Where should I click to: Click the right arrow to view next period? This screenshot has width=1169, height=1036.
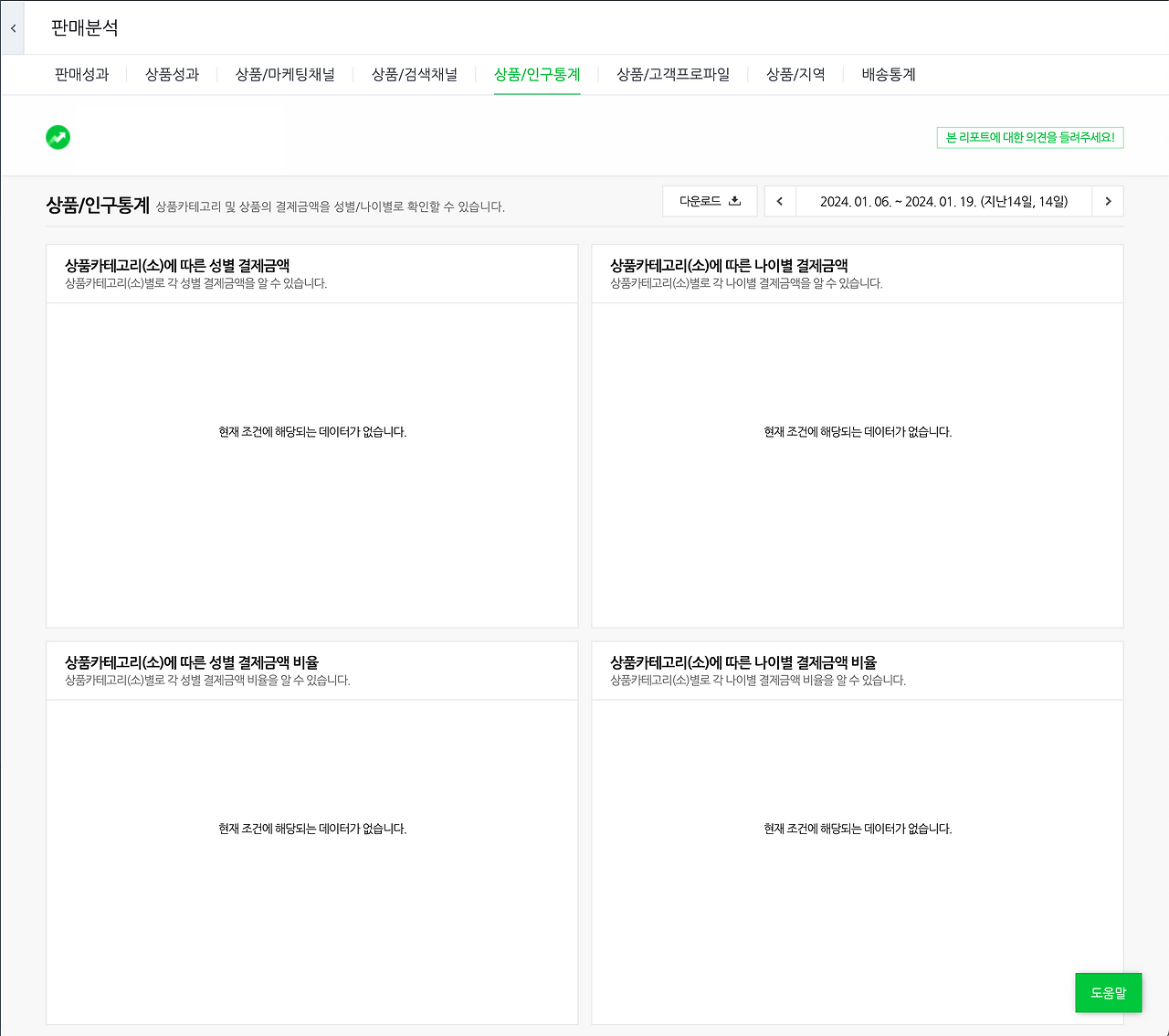coord(1107,201)
